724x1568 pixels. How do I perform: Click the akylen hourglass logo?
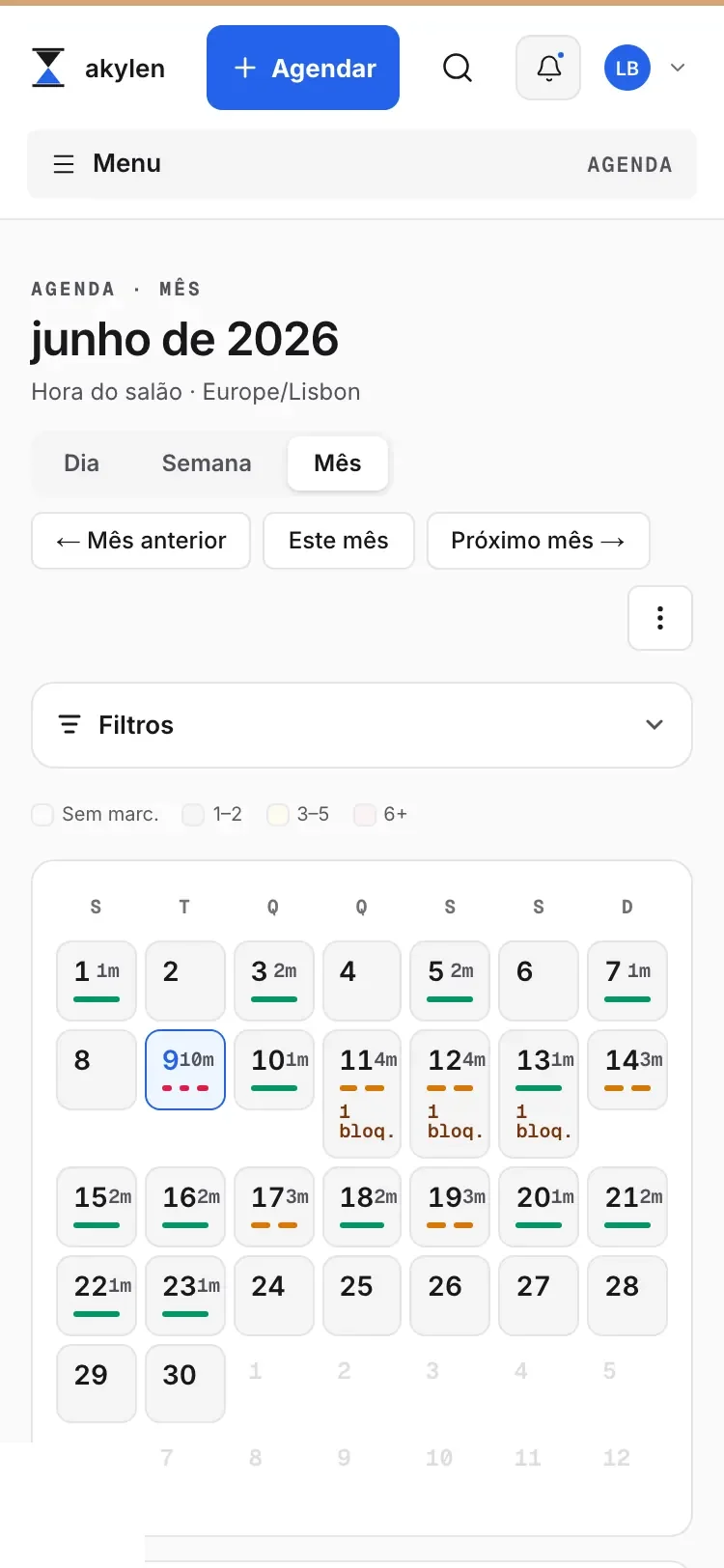[x=48, y=68]
